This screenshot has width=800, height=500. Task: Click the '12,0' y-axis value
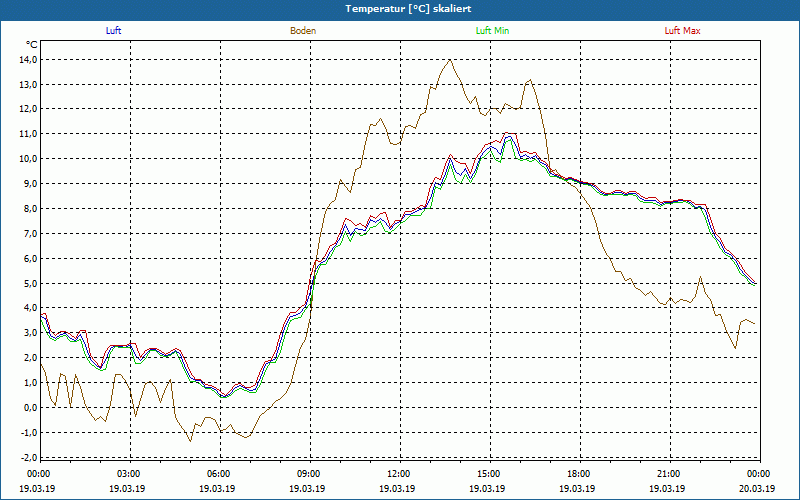pyautogui.click(x=29, y=109)
